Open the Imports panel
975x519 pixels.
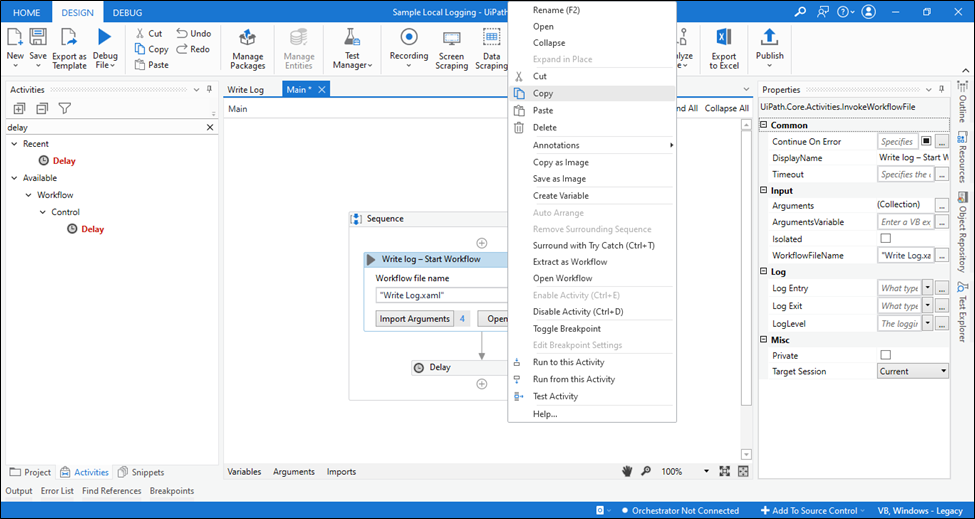[341, 472]
